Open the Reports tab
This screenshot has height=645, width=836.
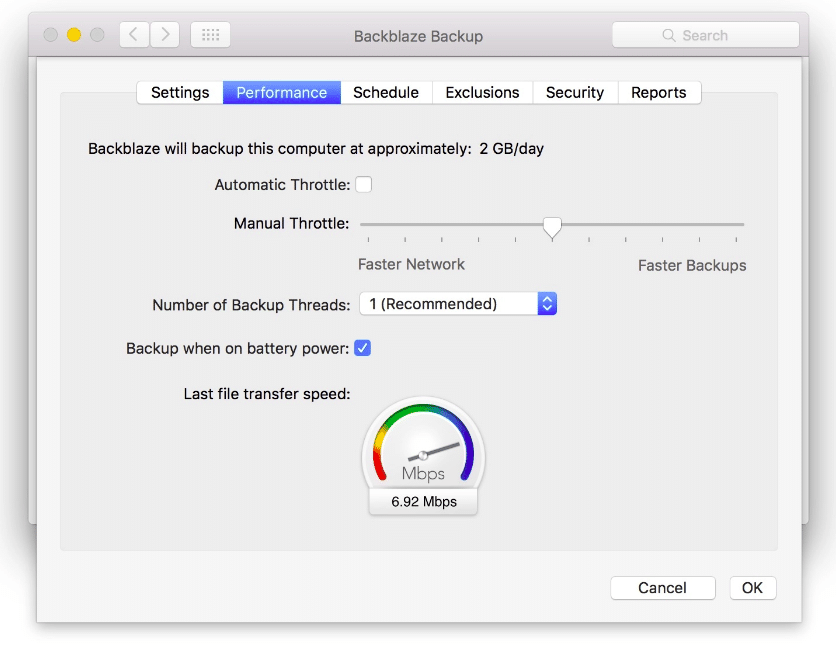(x=659, y=93)
